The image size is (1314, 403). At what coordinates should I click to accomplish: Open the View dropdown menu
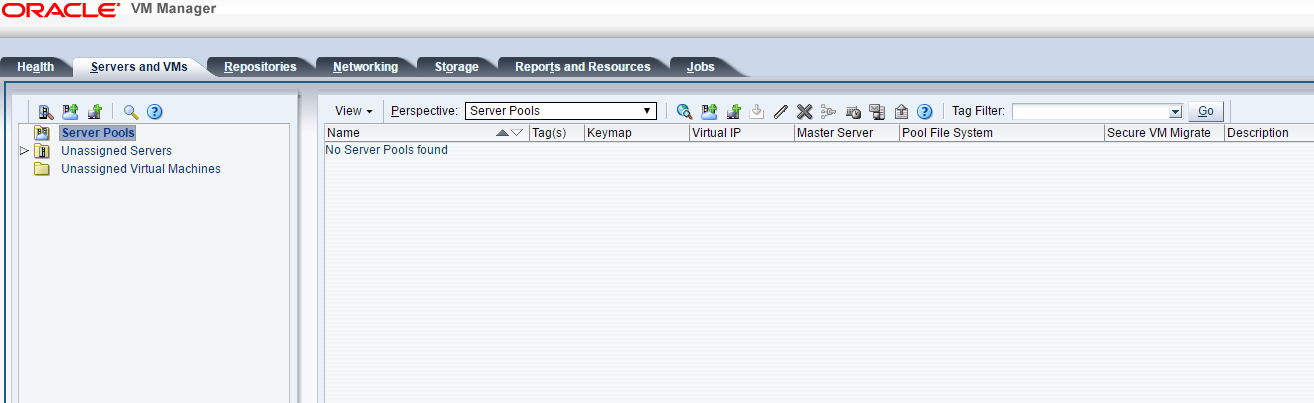tap(353, 111)
